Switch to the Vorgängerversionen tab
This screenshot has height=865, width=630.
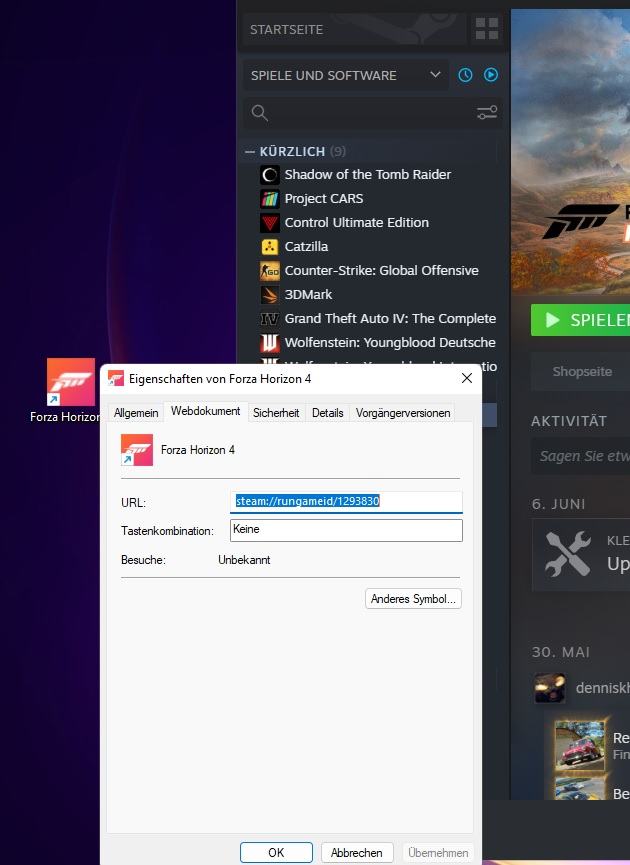point(403,413)
